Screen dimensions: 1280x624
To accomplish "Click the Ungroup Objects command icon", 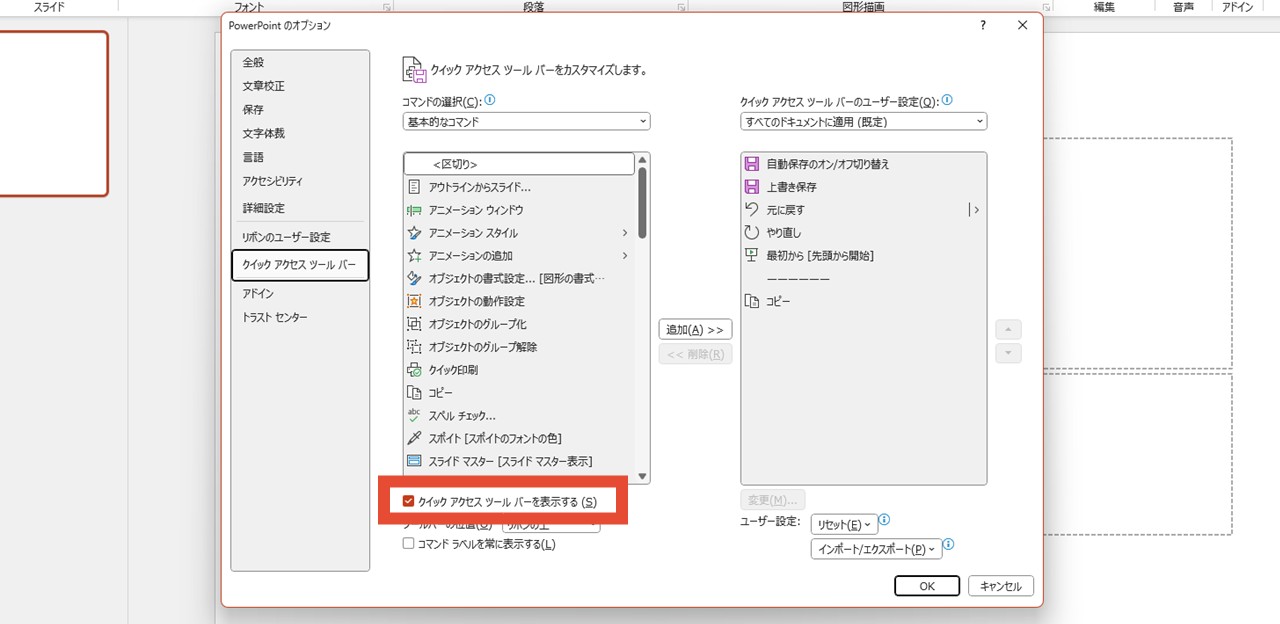I will [414, 347].
